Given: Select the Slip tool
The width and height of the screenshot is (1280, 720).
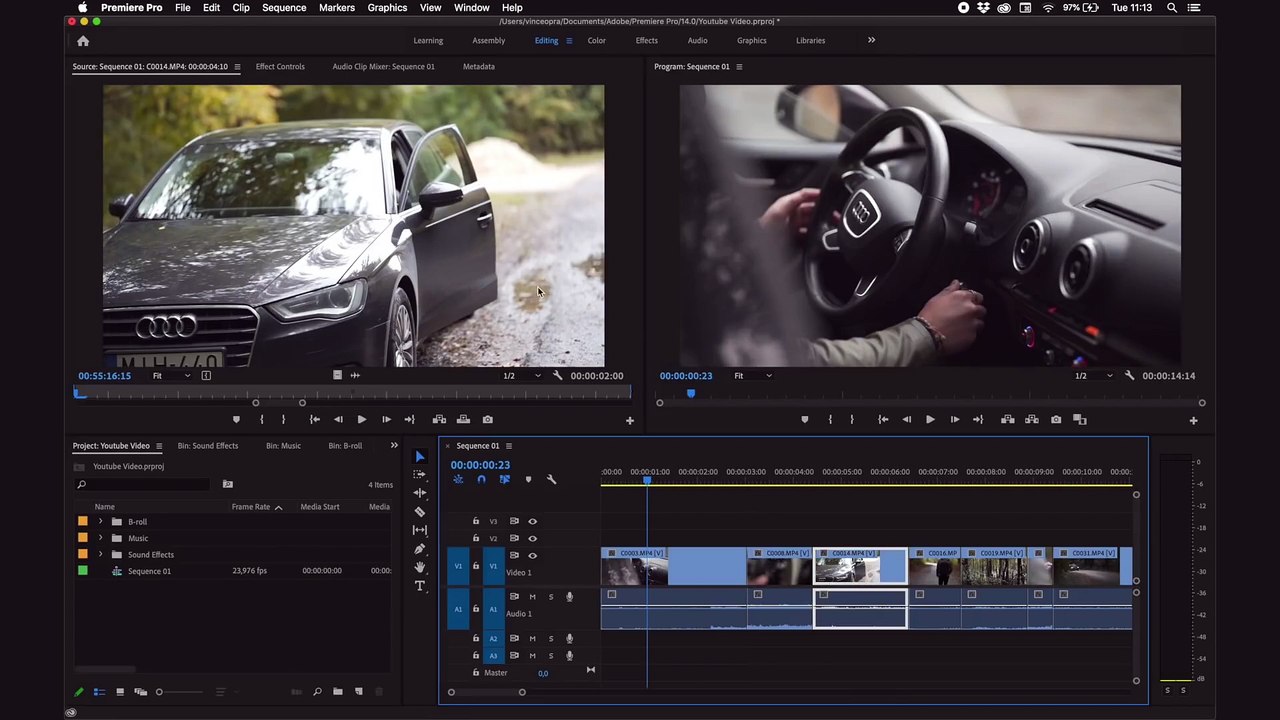Looking at the screenshot, I should point(420,530).
